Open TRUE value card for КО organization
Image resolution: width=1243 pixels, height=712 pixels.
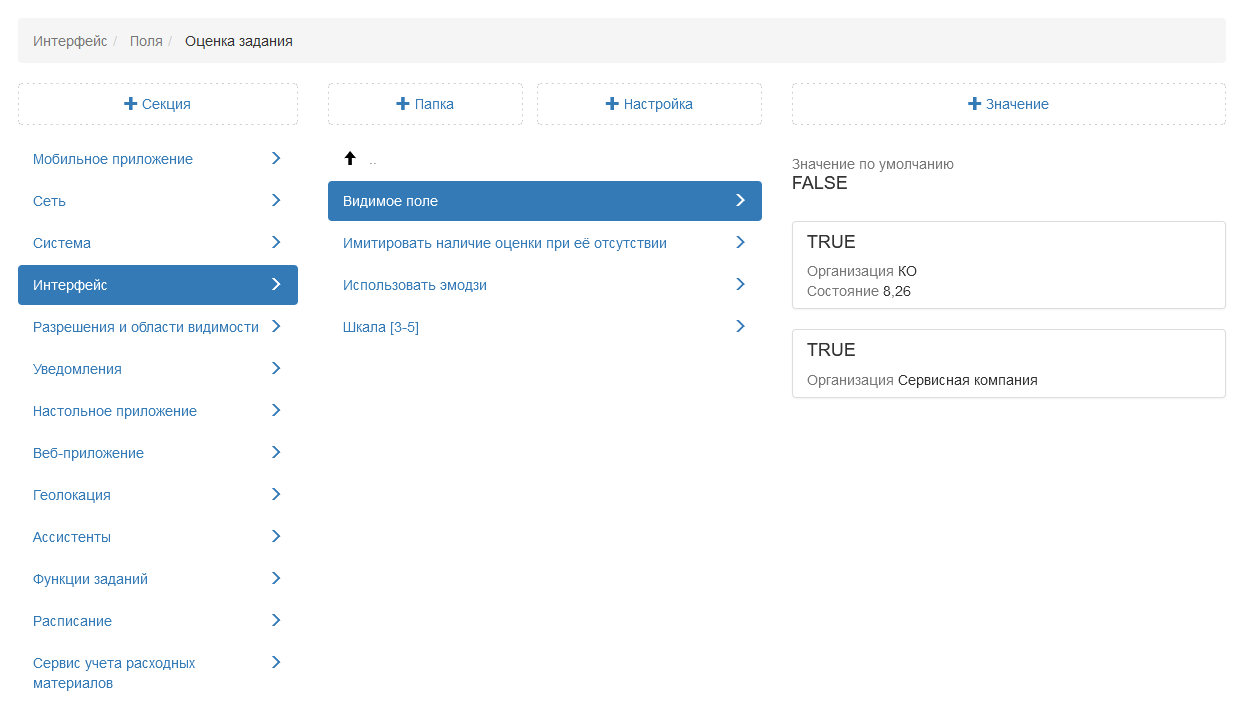(x=1008, y=265)
